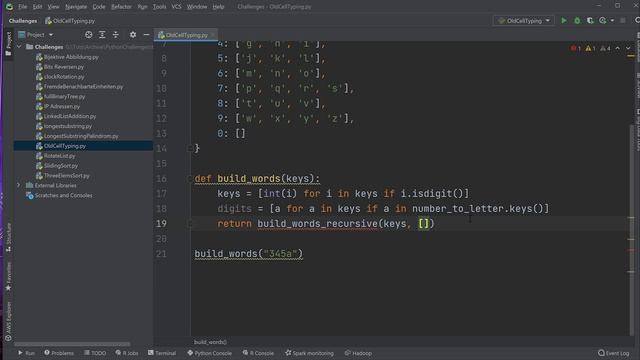Open the Terminal tool window

162,353
